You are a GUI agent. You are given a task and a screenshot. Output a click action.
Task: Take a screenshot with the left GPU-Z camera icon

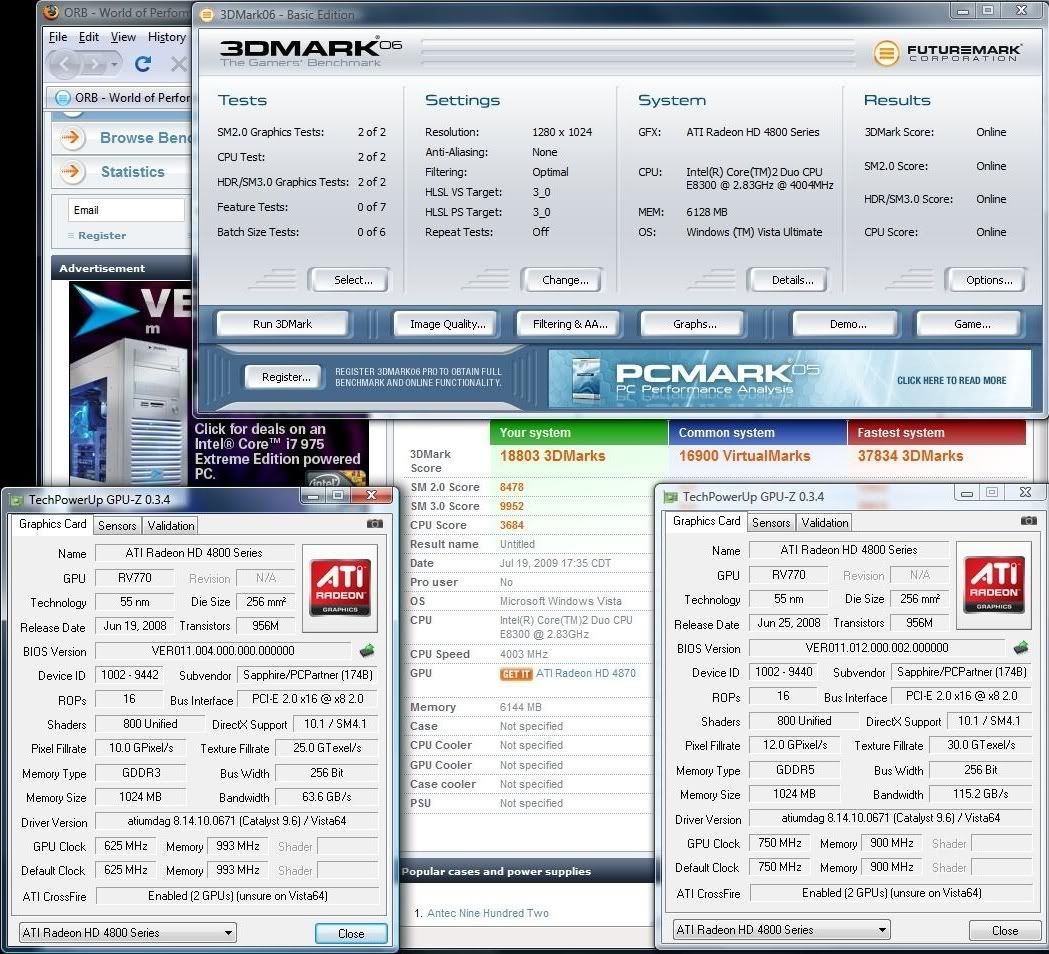[x=375, y=524]
